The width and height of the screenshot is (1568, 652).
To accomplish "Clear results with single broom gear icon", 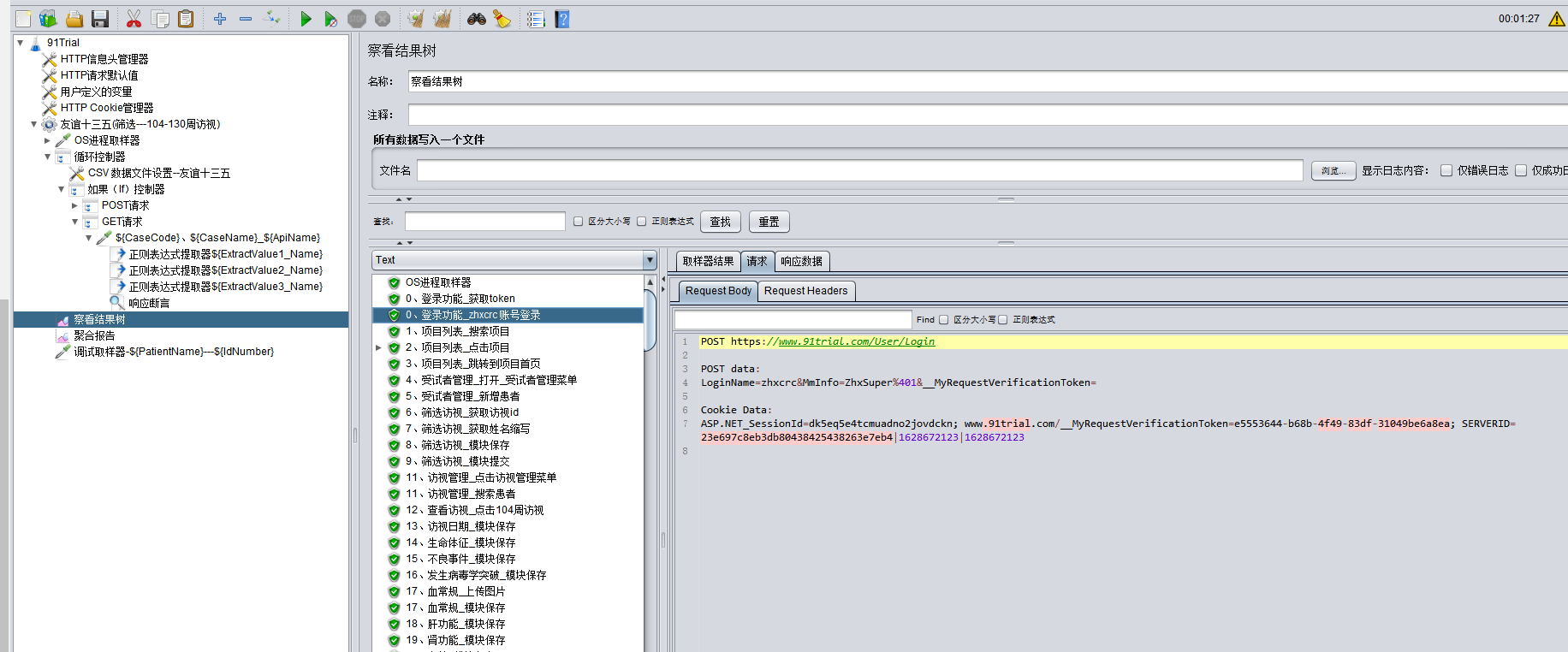I will [x=416, y=19].
